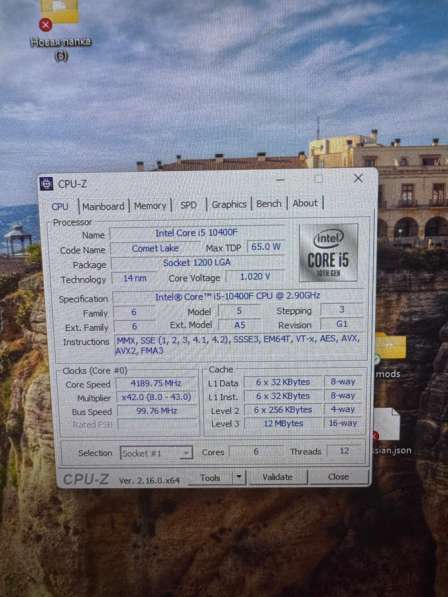Click the Specification field text
The image size is (448, 597).
(238, 296)
